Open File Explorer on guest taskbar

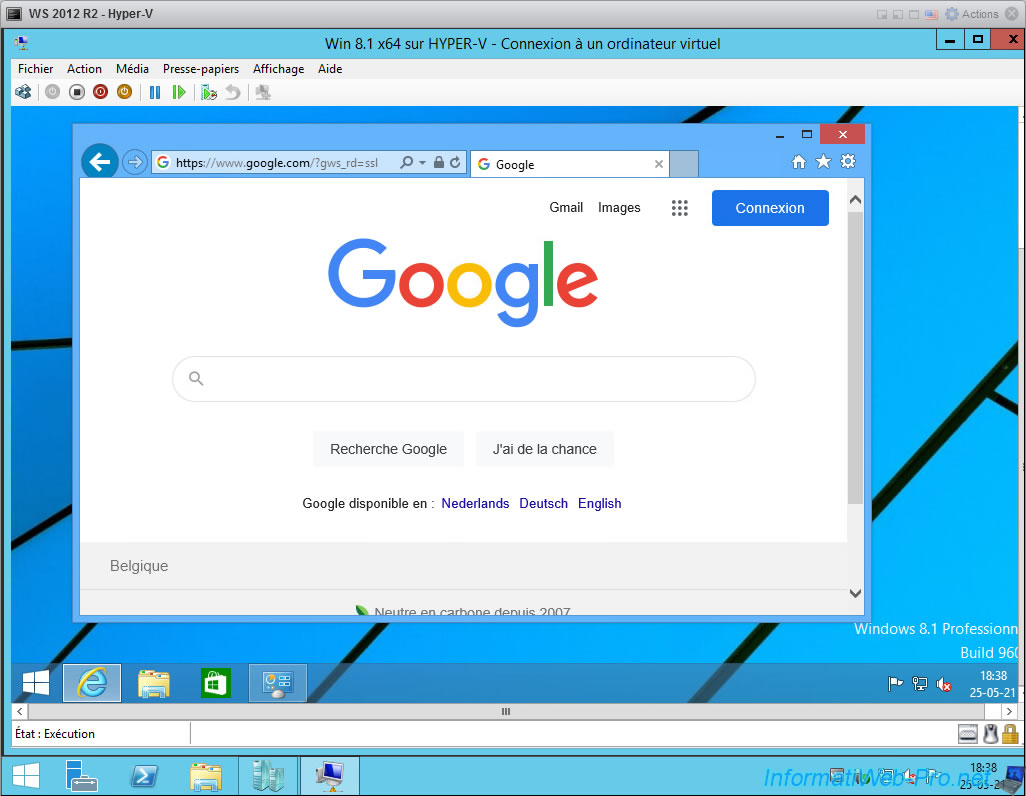pos(154,683)
